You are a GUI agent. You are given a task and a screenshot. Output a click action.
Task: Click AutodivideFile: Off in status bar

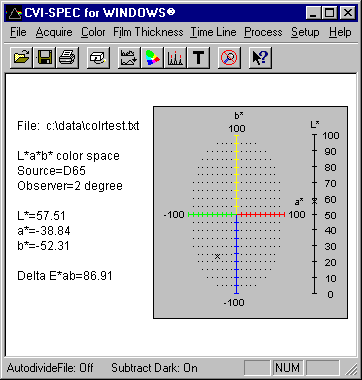tap(50, 368)
